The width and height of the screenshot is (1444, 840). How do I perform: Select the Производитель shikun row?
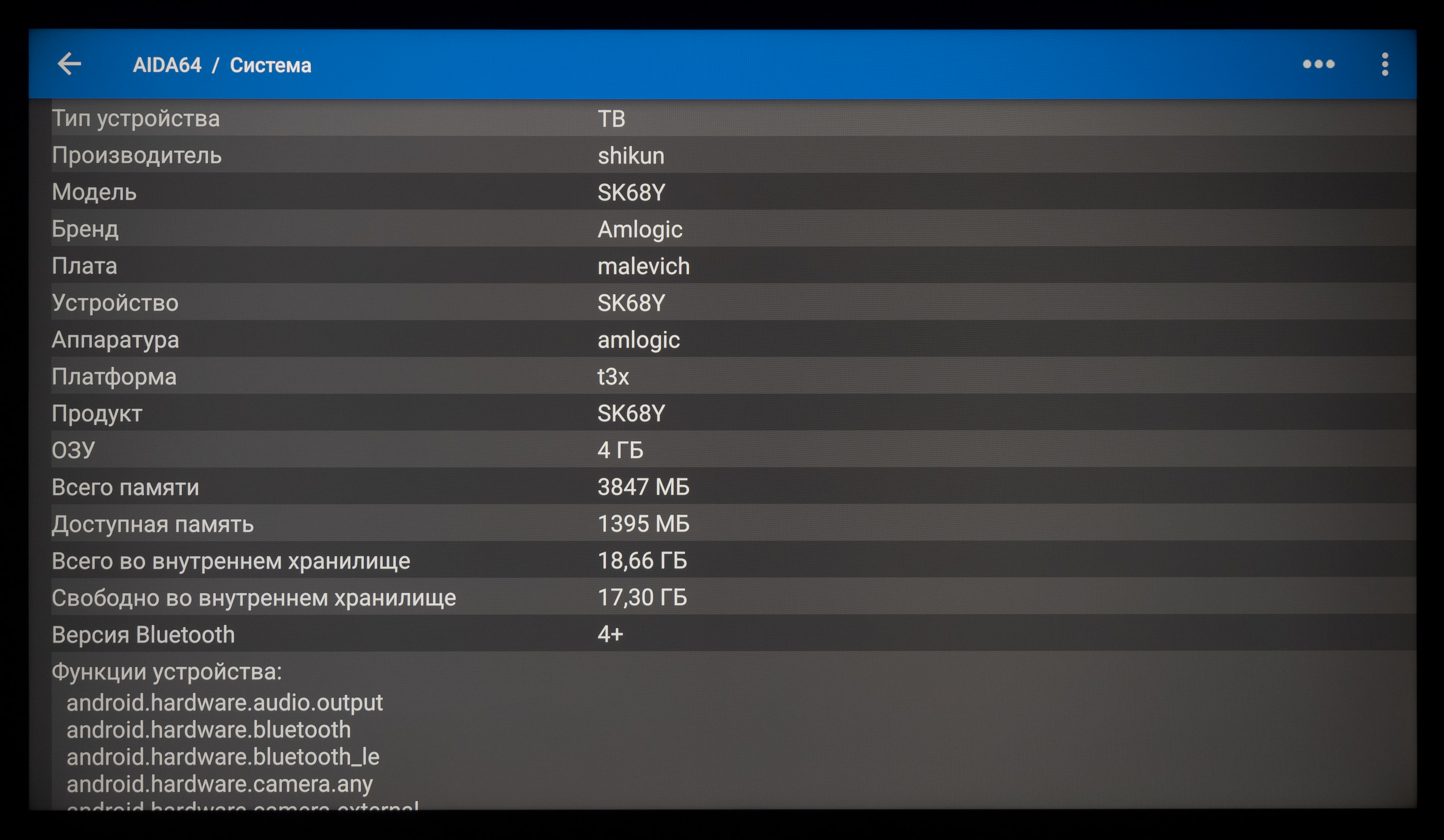click(732, 155)
